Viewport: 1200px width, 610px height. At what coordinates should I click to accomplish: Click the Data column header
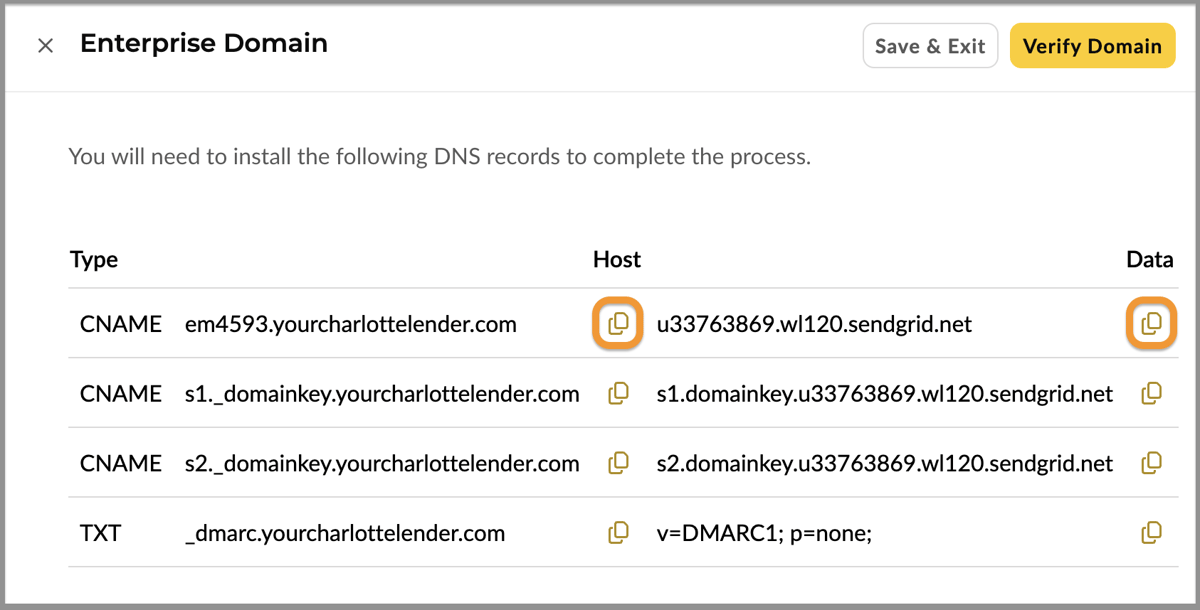pyautogui.click(x=1150, y=259)
